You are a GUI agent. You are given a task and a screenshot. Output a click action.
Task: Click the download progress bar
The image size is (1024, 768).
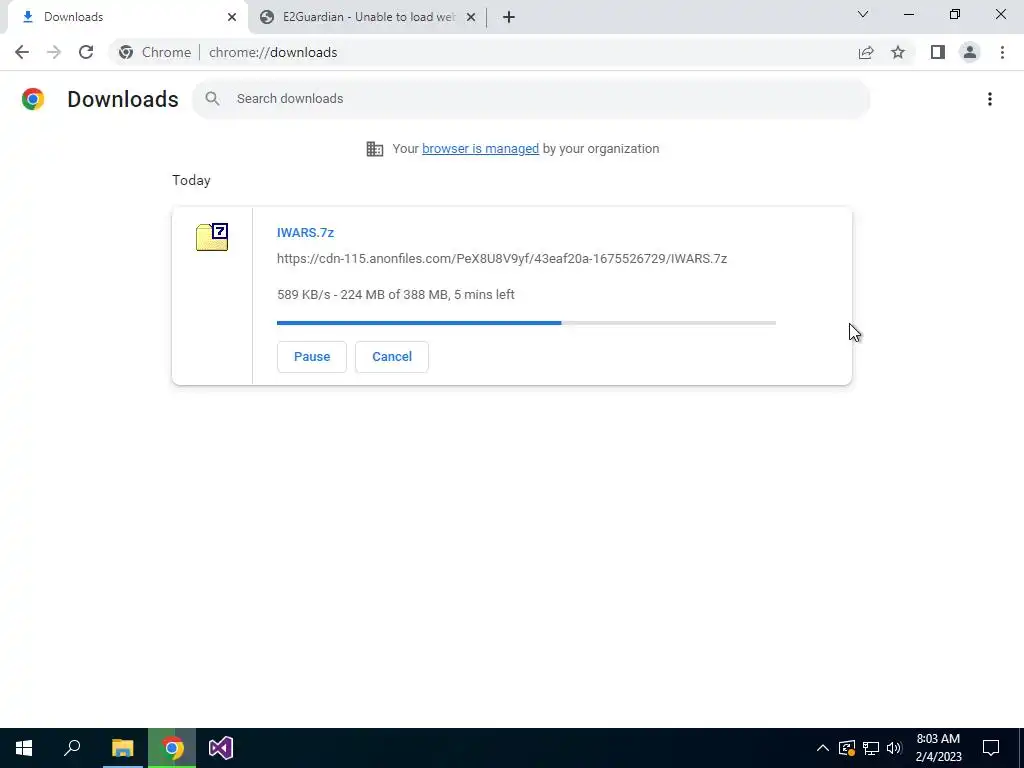click(526, 323)
